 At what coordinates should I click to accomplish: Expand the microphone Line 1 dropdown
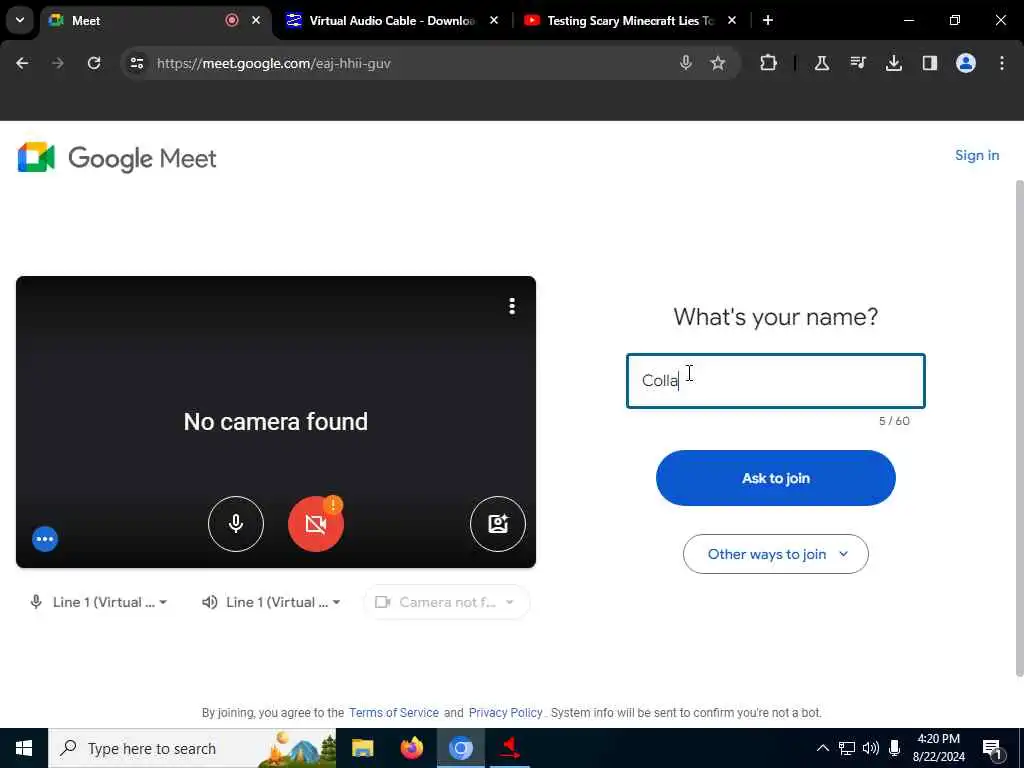tap(99, 602)
